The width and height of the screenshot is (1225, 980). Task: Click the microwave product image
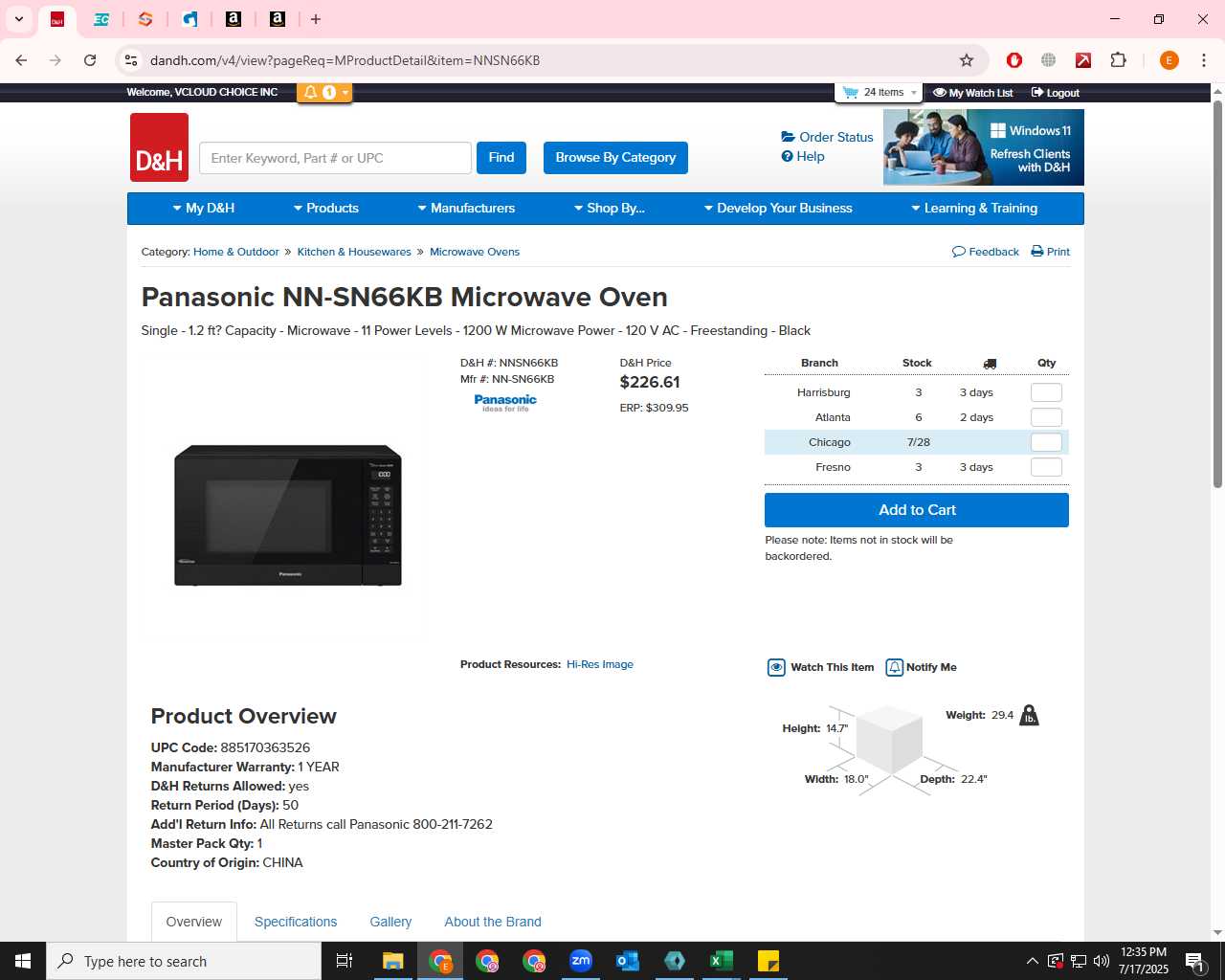pos(288,515)
